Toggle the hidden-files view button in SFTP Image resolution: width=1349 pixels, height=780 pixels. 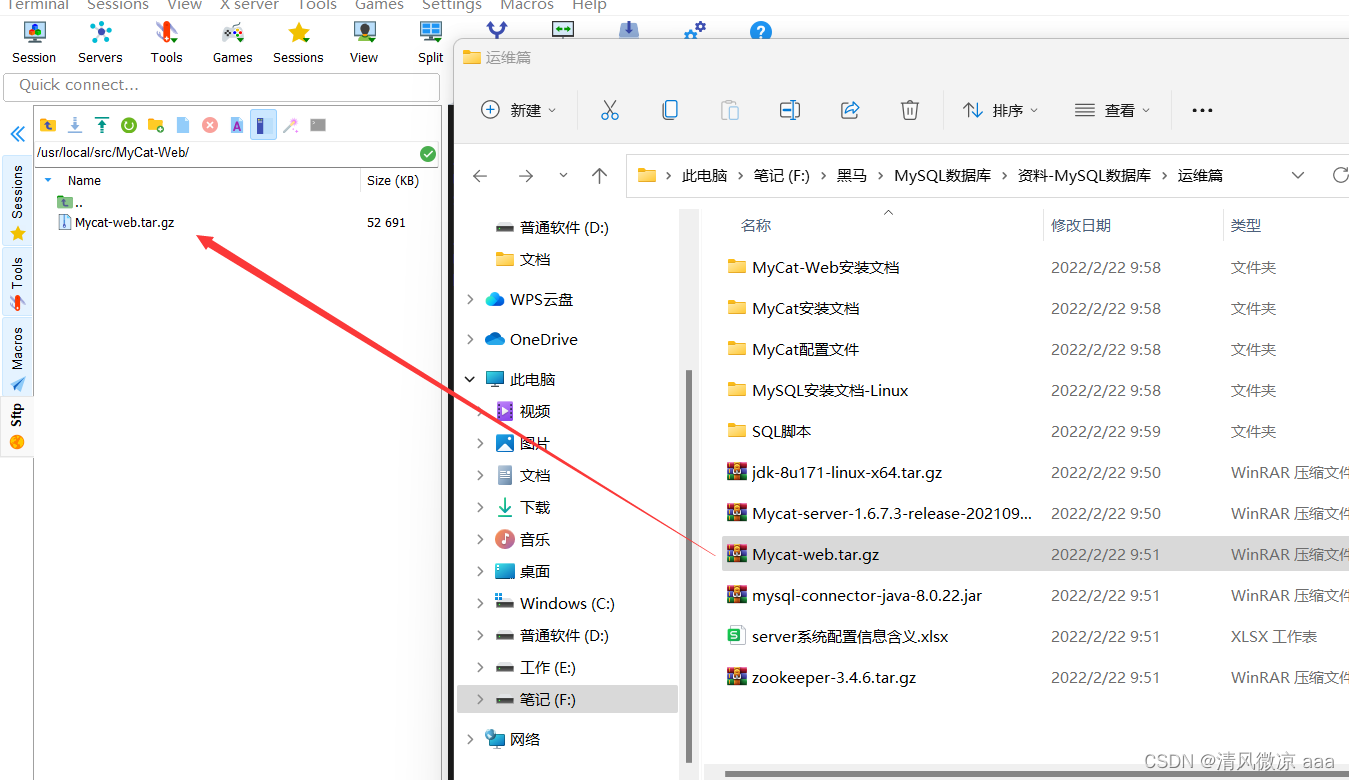click(x=263, y=125)
